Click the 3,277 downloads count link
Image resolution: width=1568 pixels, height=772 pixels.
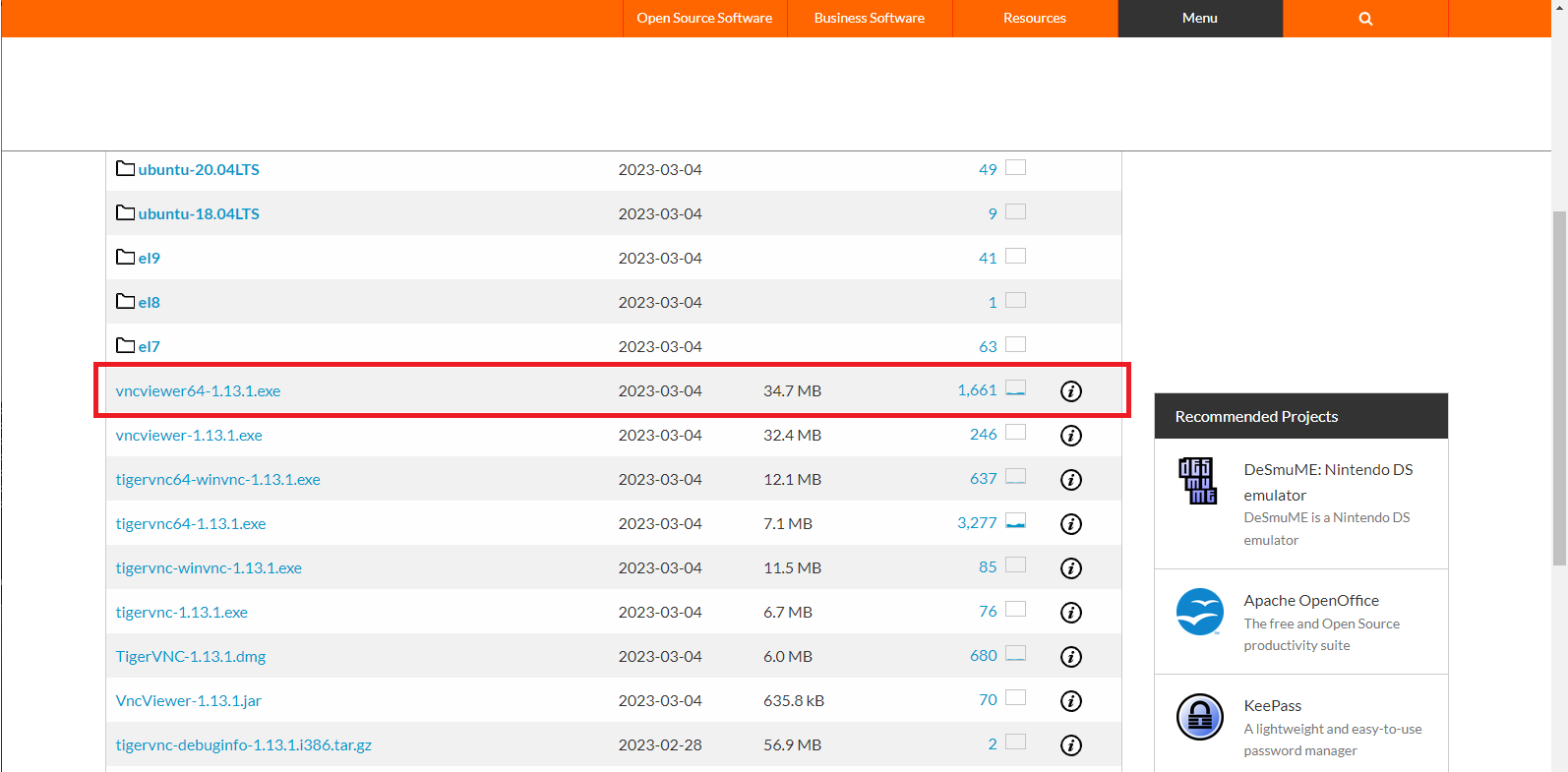pyautogui.click(x=977, y=523)
